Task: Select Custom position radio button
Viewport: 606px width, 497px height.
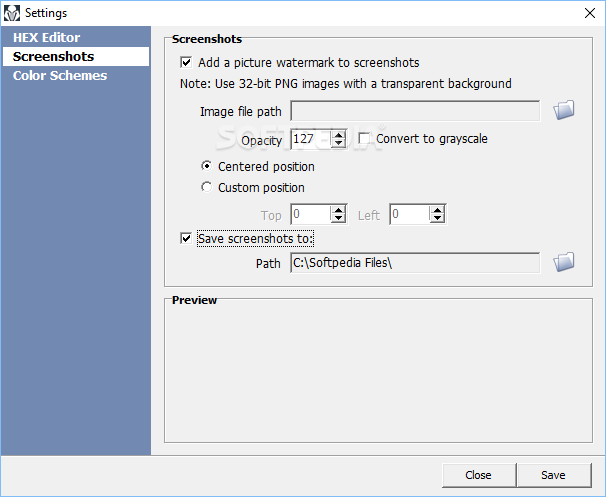Action: (x=207, y=187)
